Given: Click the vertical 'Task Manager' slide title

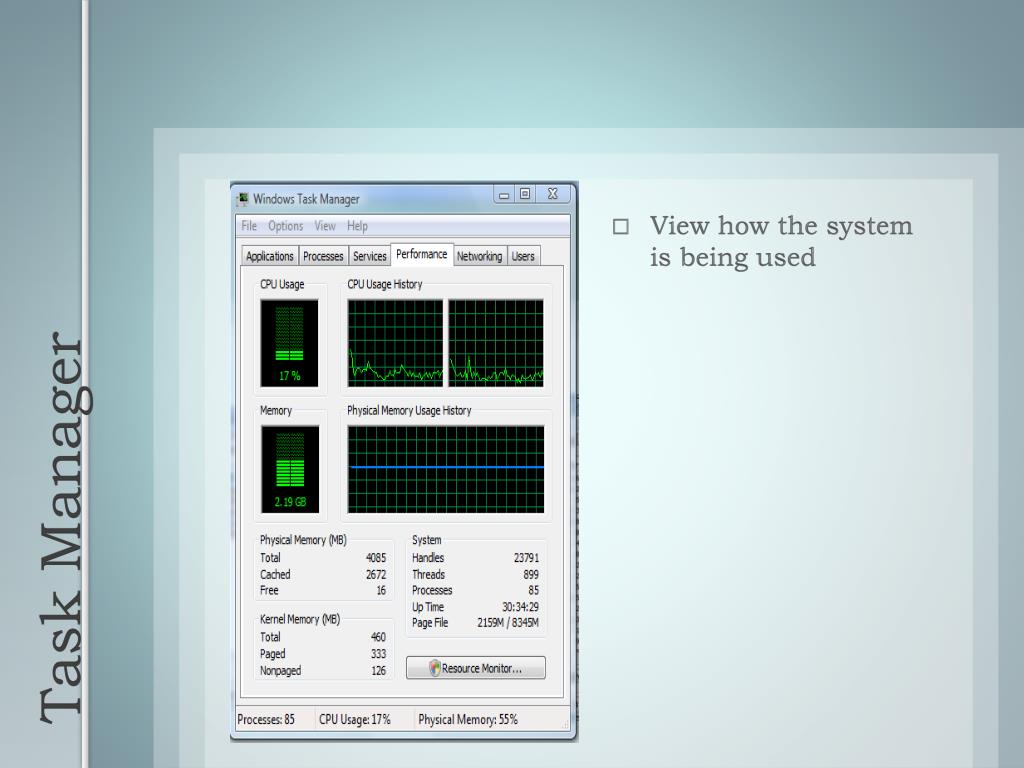Looking at the screenshot, I should (x=65, y=528).
